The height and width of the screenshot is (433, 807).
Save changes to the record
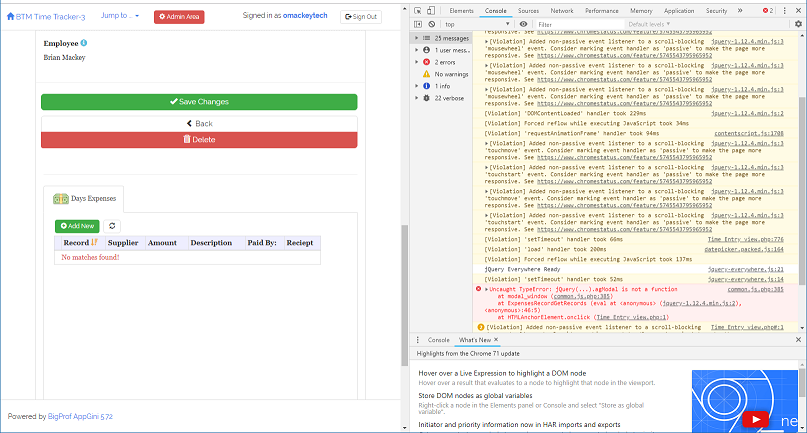199,102
